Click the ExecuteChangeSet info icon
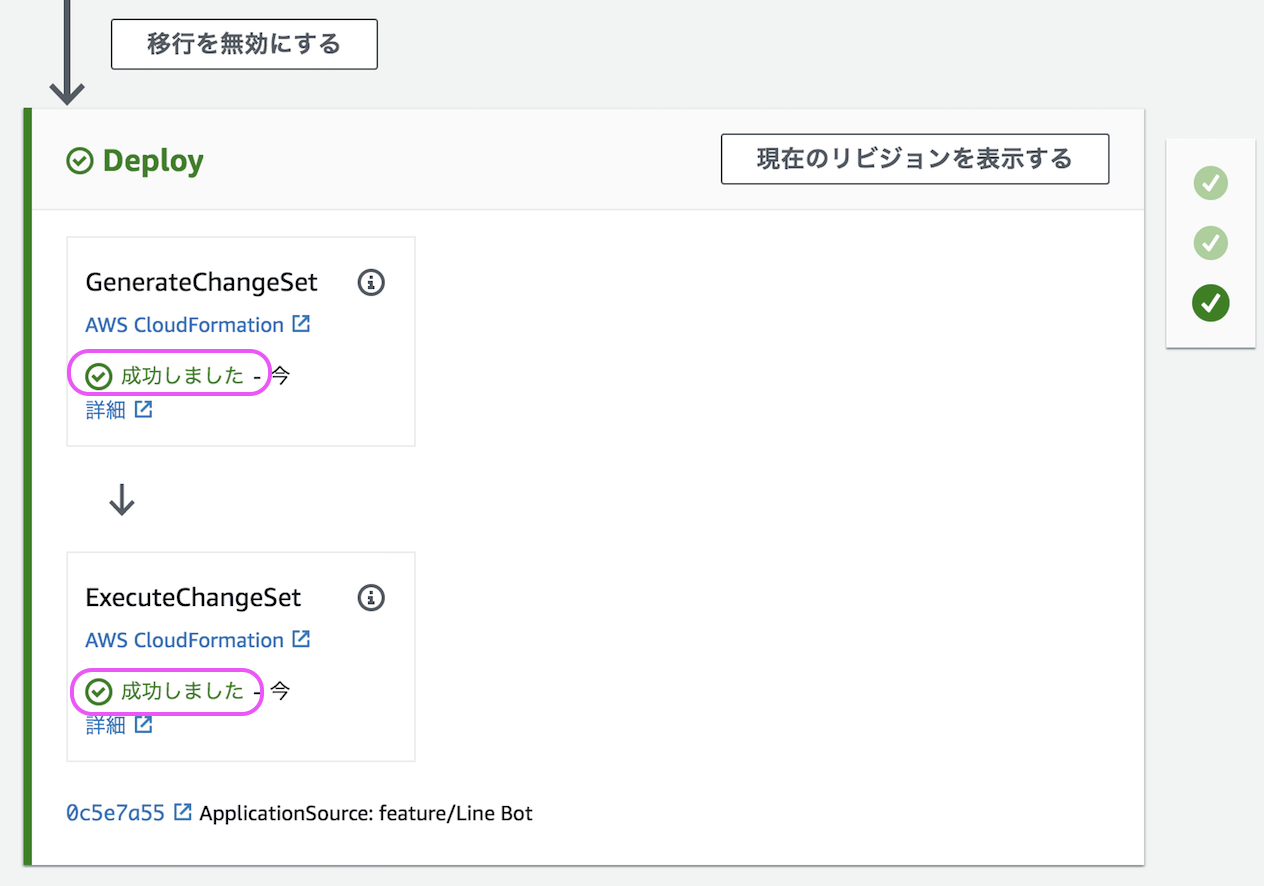 [x=371, y=598]
